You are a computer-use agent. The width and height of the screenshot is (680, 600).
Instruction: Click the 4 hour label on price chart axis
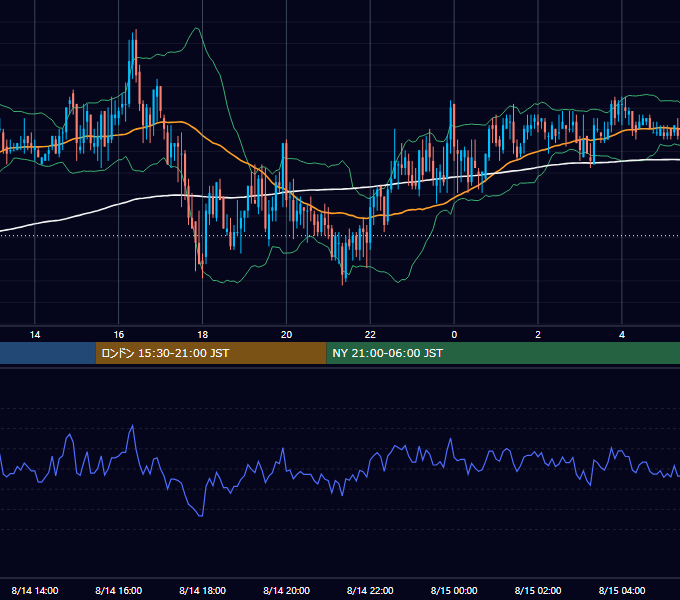click(x=622, y=335)
